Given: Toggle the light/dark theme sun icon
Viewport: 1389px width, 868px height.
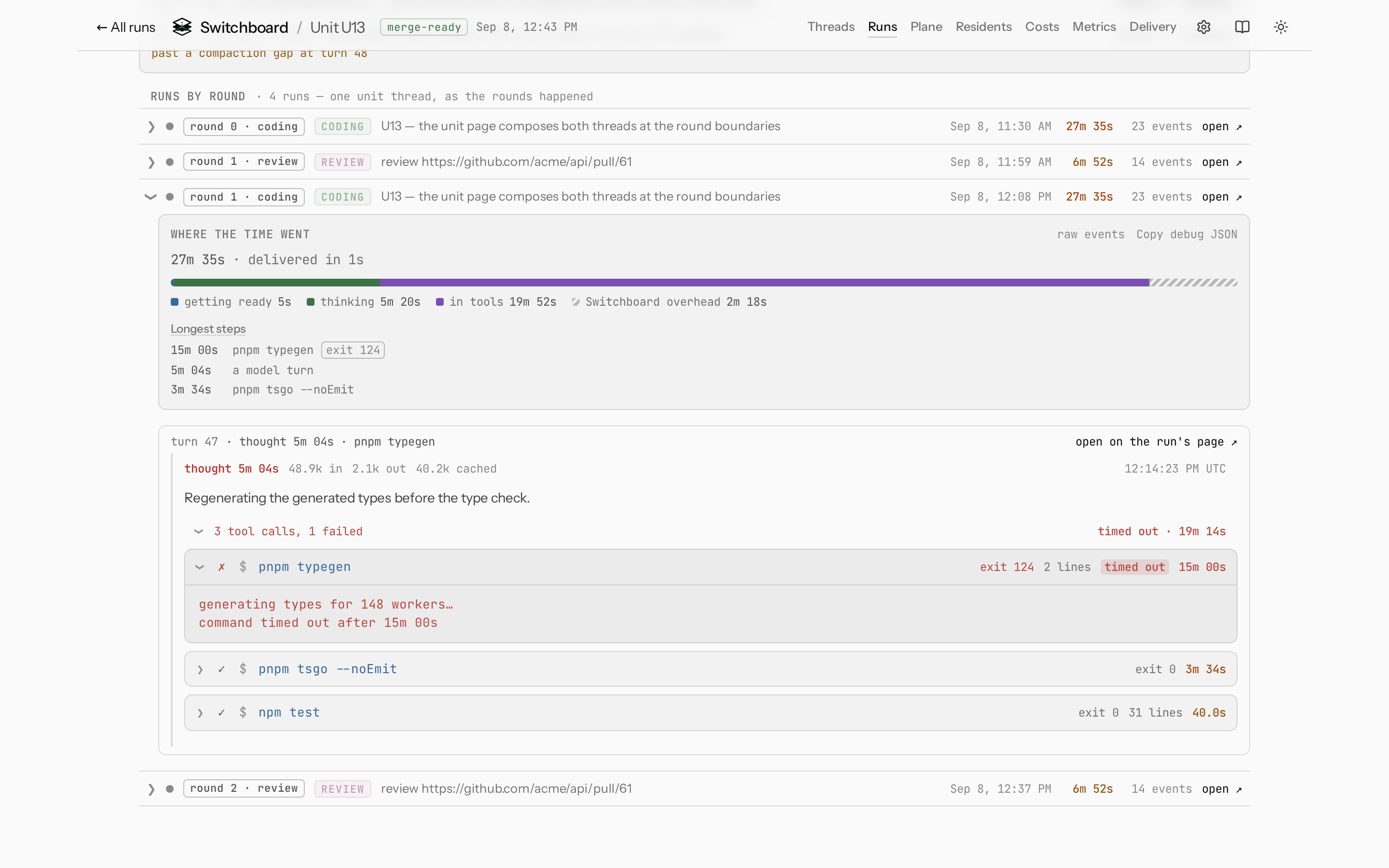Looking at the screenshot, I should [x=1280, y=27].
